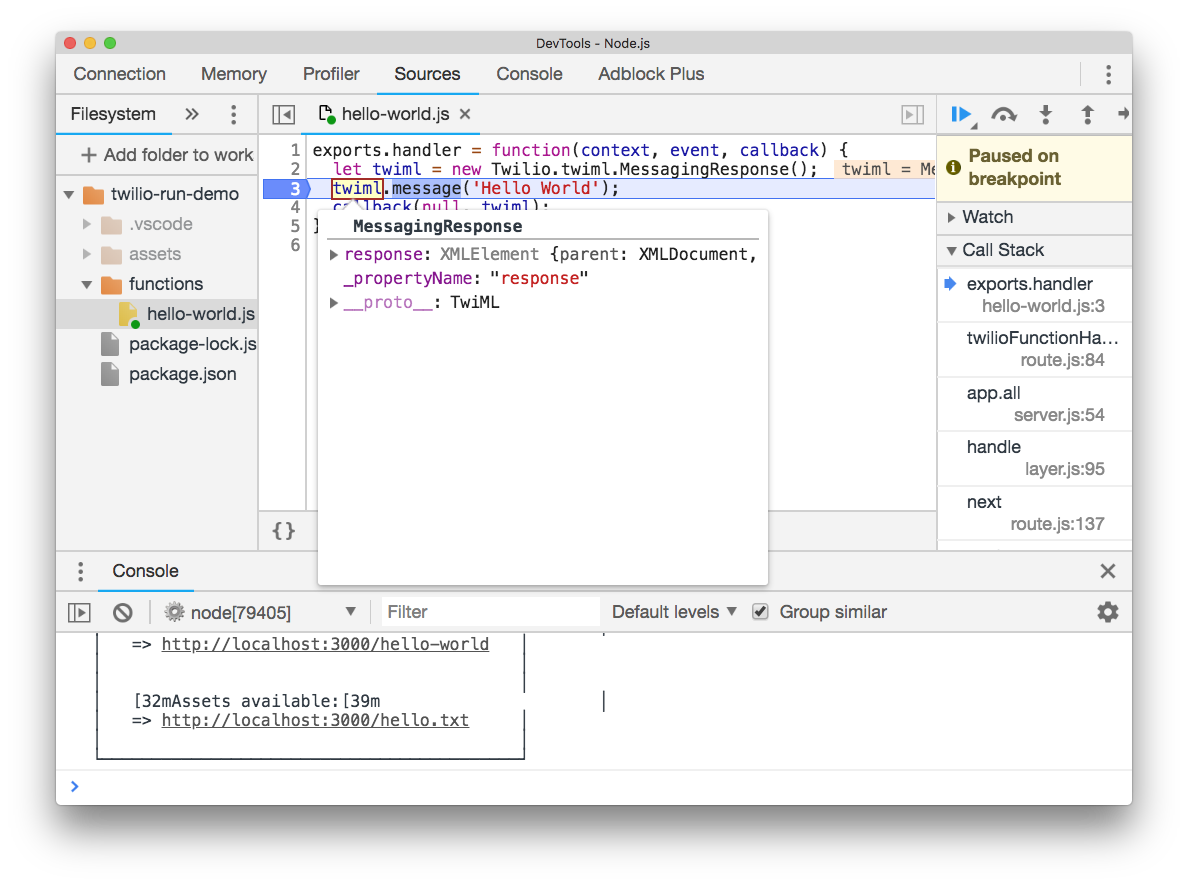Resume script execution with the blue play button
Screen dimensions: 1188x885
pyautogui.click(x=961, y=114)
